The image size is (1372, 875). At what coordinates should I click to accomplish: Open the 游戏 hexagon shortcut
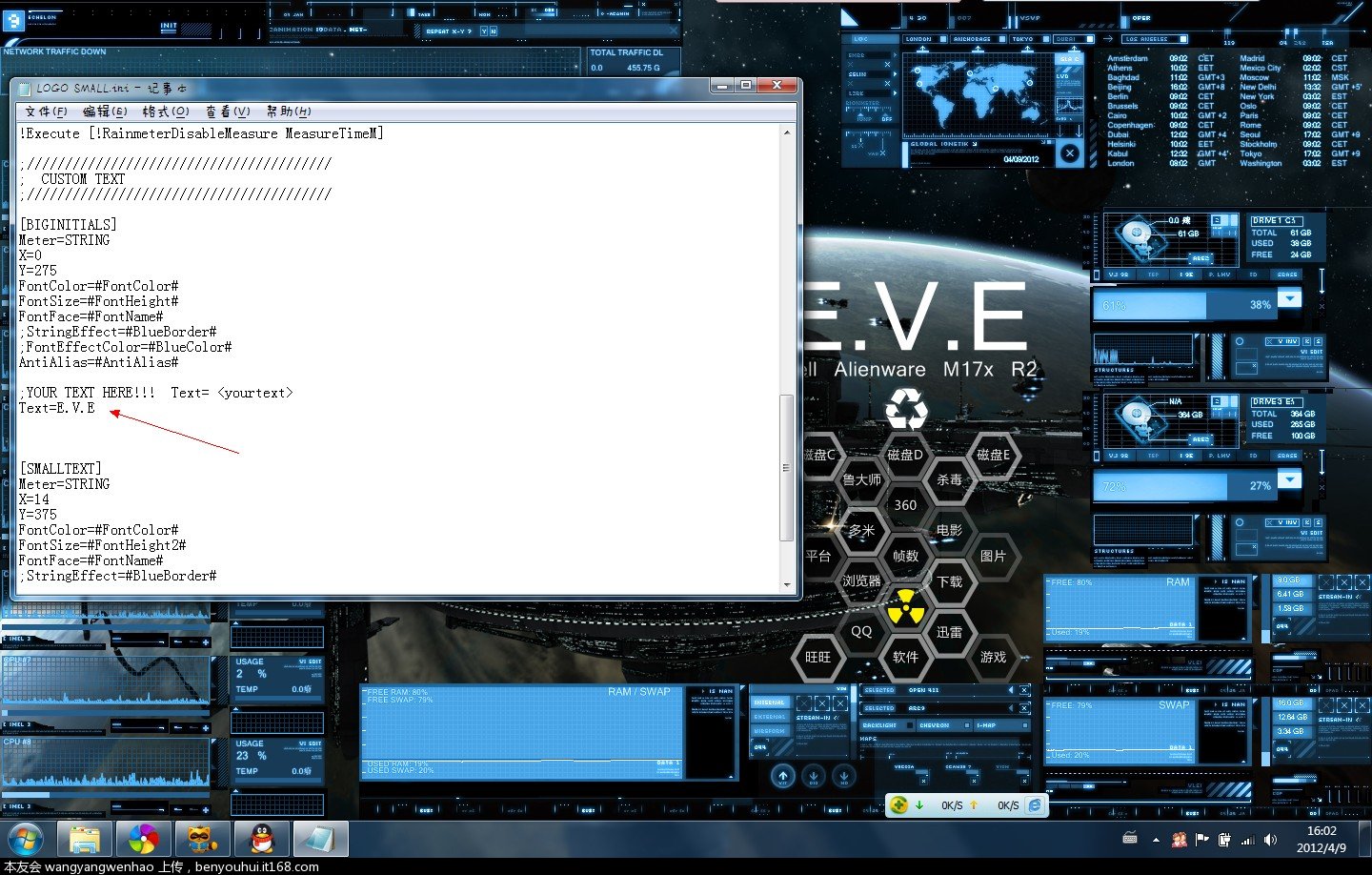[993, 657]
